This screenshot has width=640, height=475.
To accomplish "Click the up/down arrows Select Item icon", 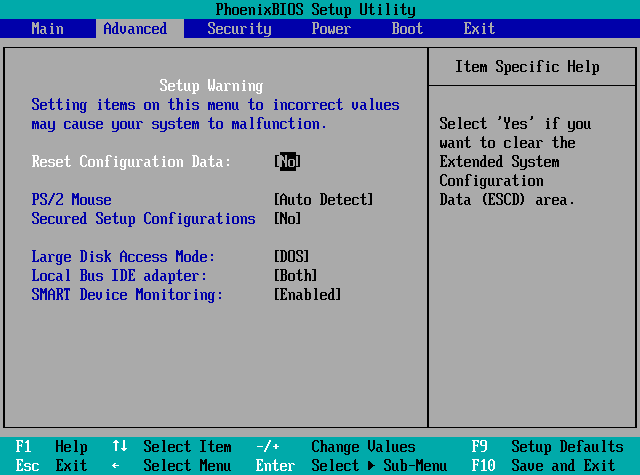I will click(120, 446).
